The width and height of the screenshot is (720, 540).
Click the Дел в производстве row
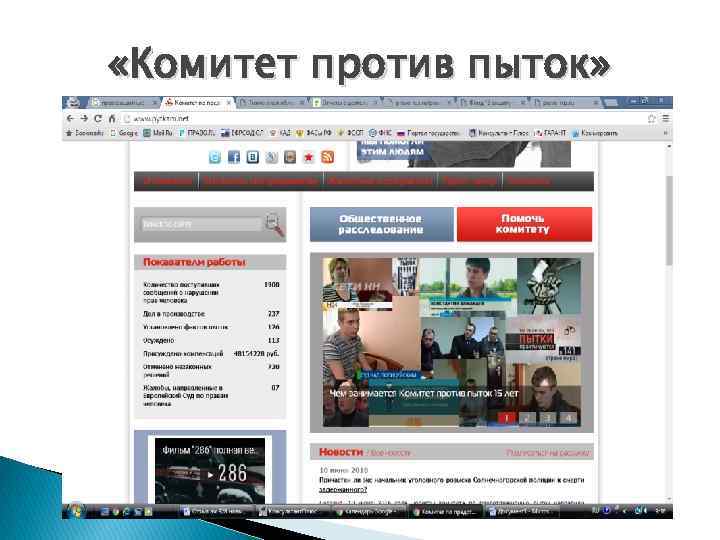pos(211,314)
